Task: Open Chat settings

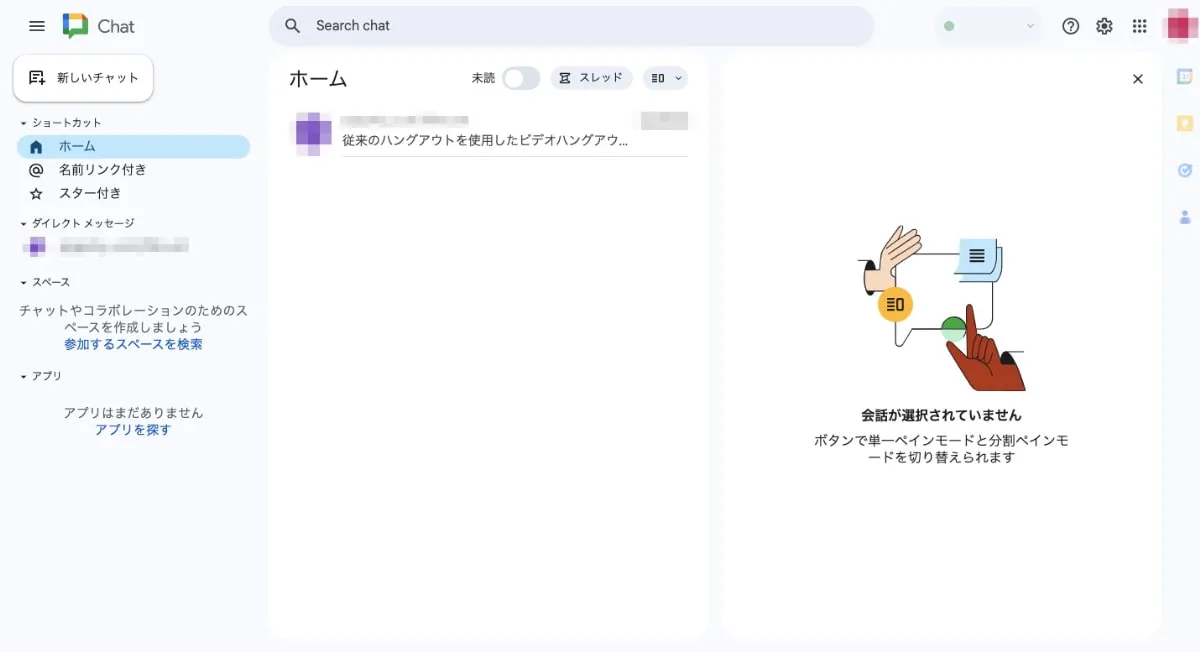Action: pyautogui.click(x=1104, y=26)
